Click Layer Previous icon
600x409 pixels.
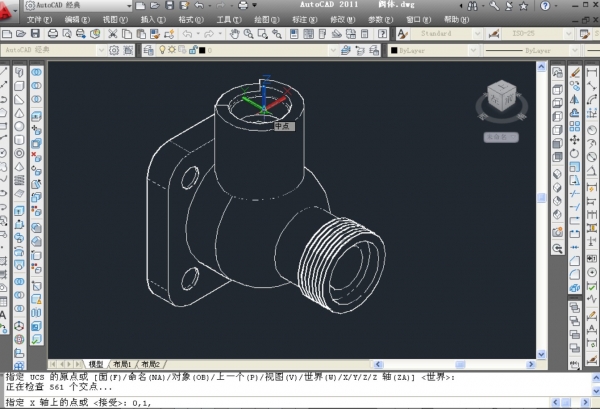pos(360,50)
